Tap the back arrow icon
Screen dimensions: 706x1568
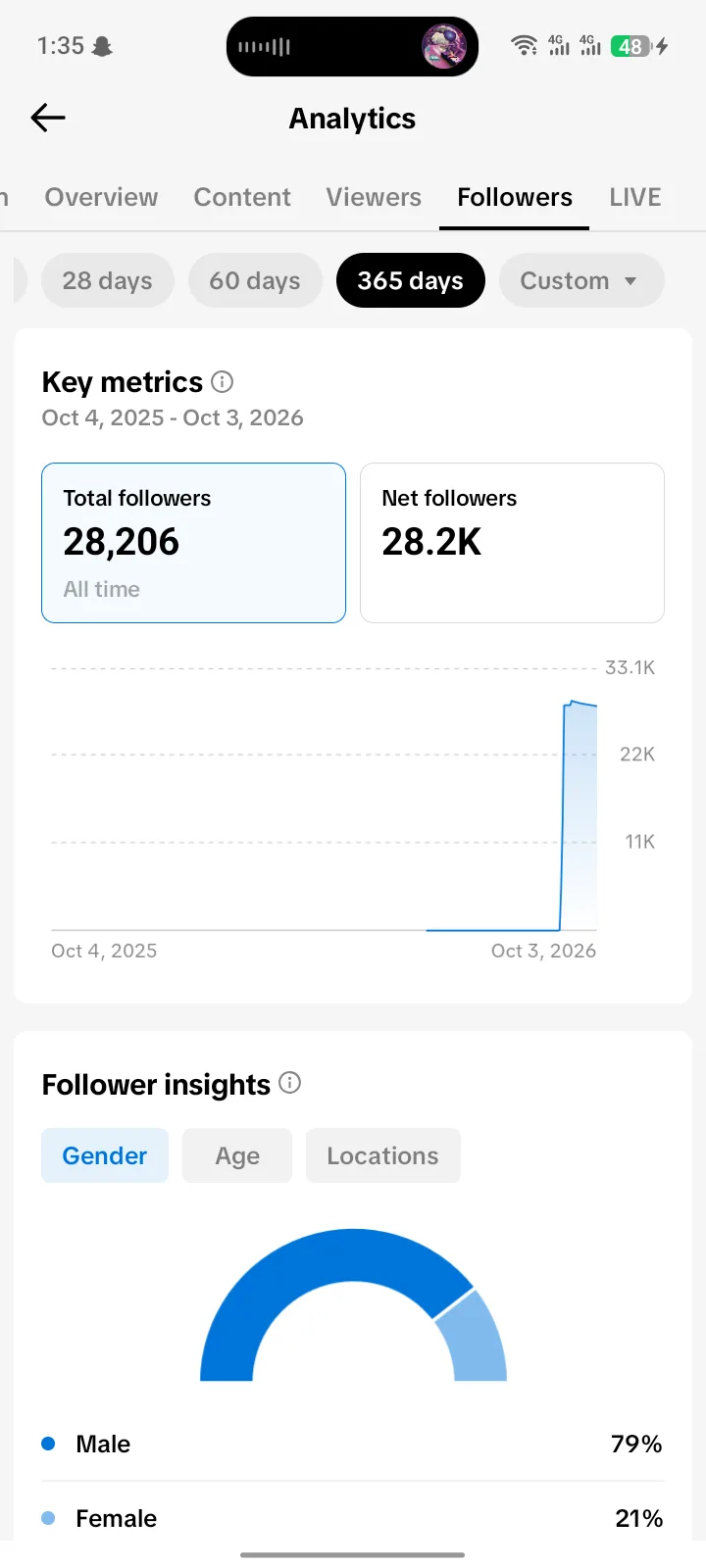tap(47, 118)
